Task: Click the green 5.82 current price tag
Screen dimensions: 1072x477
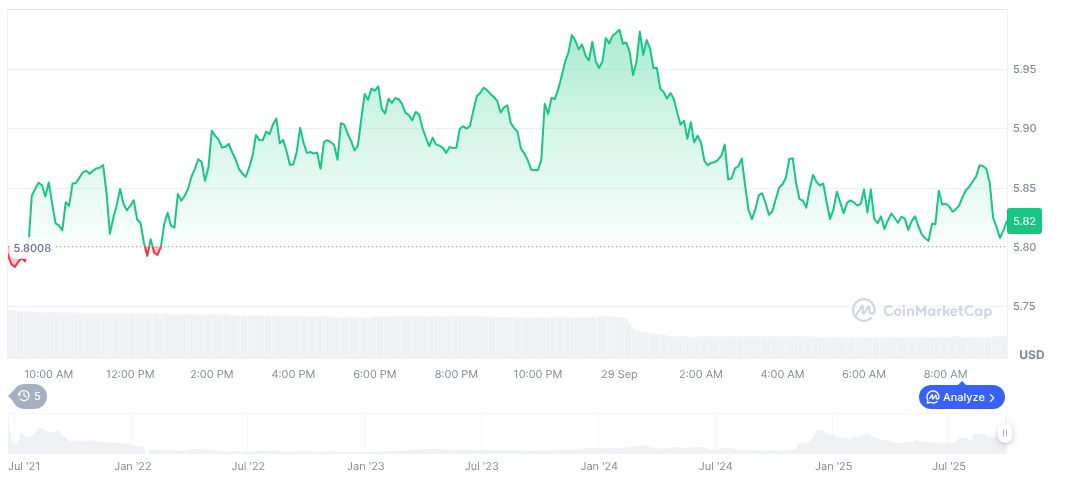Action: 1024,221
